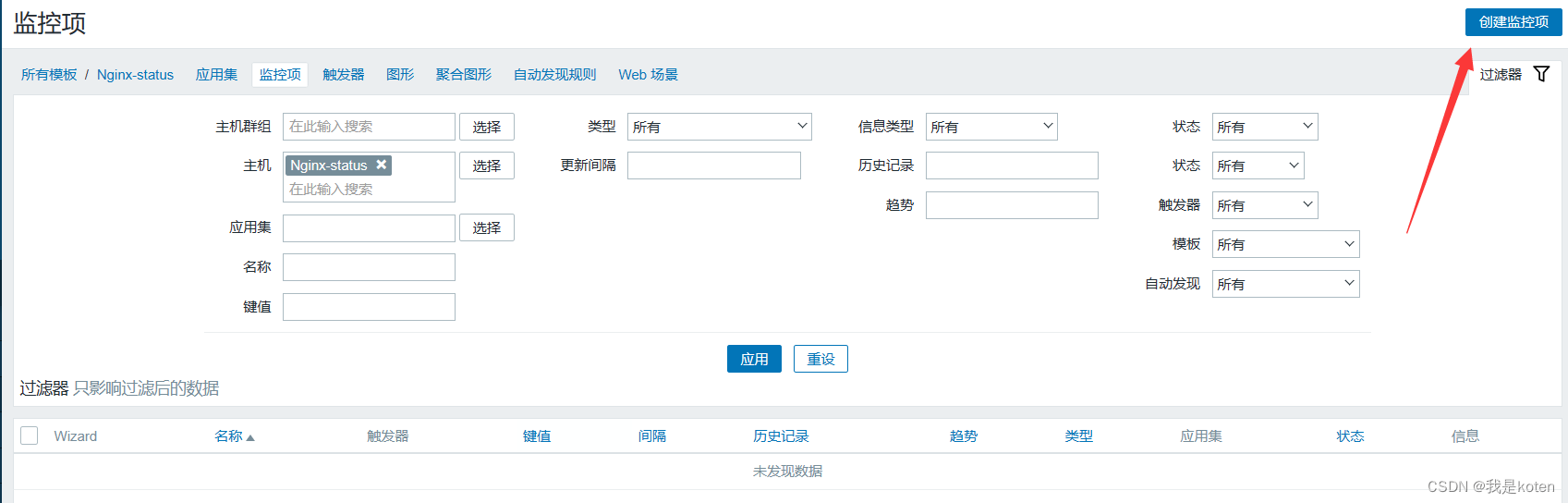This screenshot has width=1568, height=503.
Task: Click the 创建监控项 button
Action: coord(1513,22)
